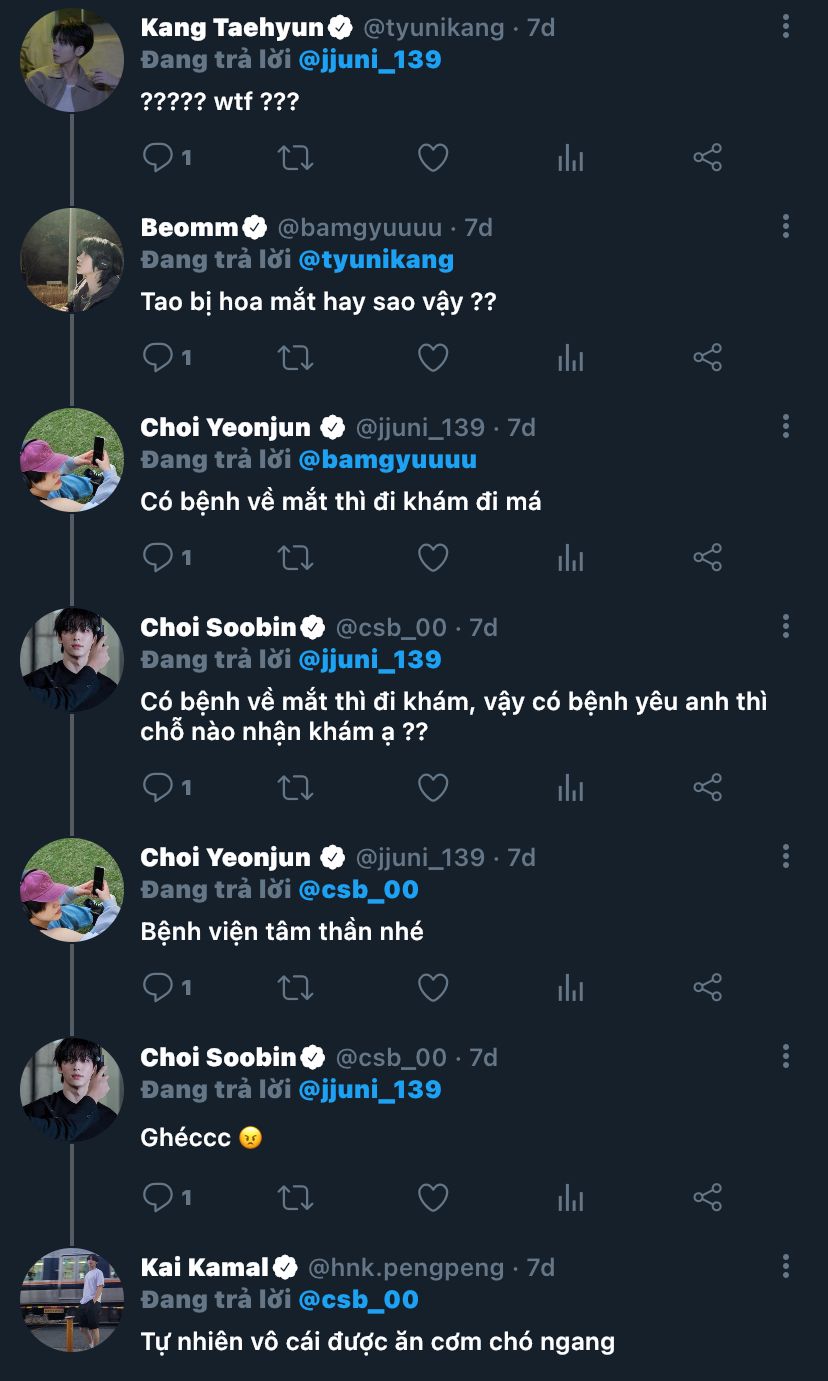View analytics for Beomm's tweet
The width and height of the screenshot is (828, 1381).
[570, 358]
